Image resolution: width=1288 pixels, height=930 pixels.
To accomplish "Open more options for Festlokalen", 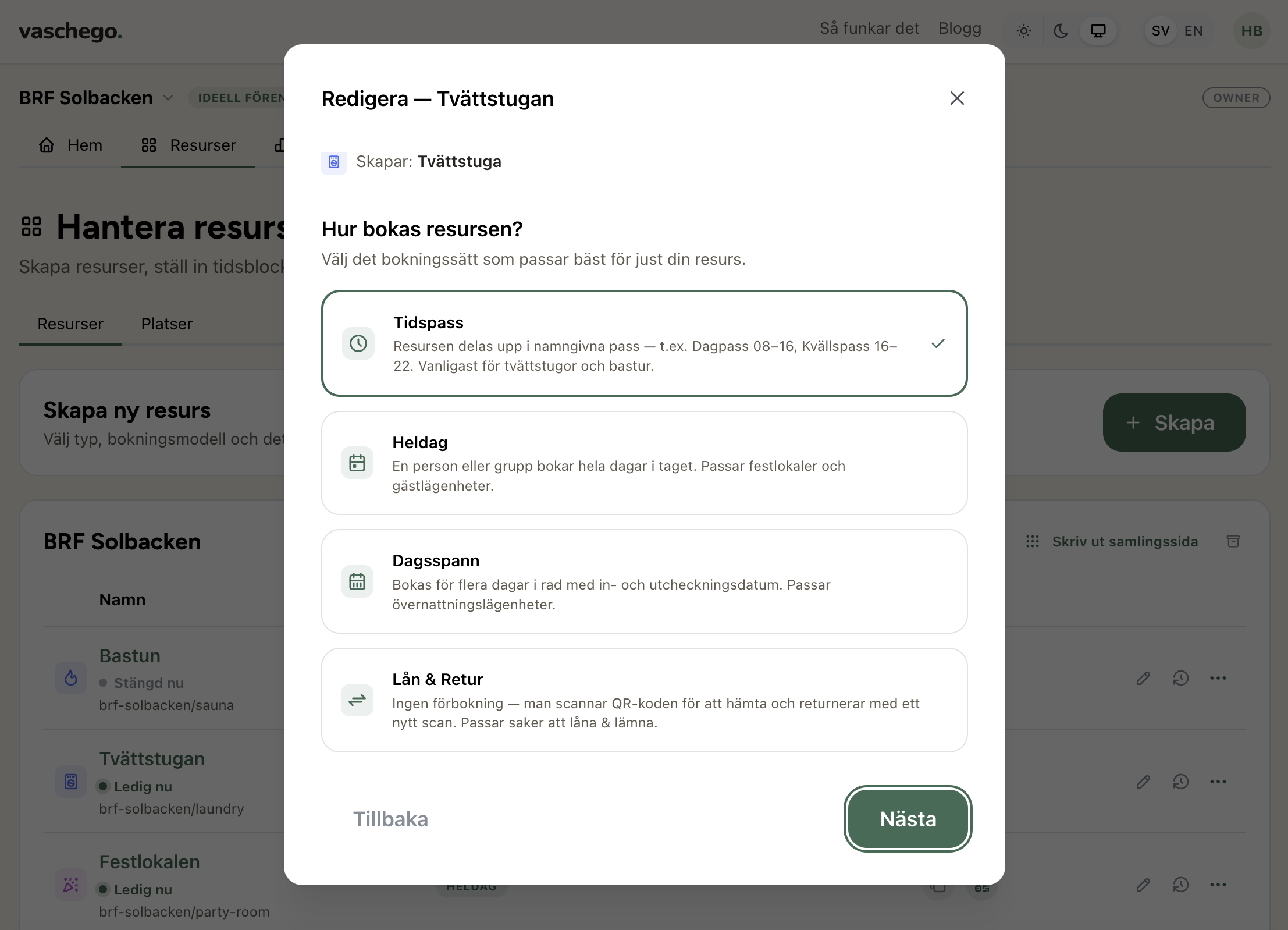I will coord(1218,885).
